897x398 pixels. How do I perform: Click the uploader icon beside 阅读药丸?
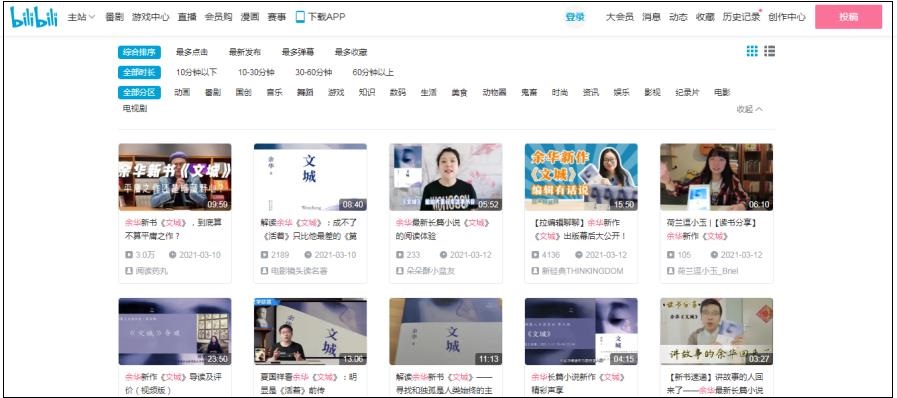(x=129, y=270)
